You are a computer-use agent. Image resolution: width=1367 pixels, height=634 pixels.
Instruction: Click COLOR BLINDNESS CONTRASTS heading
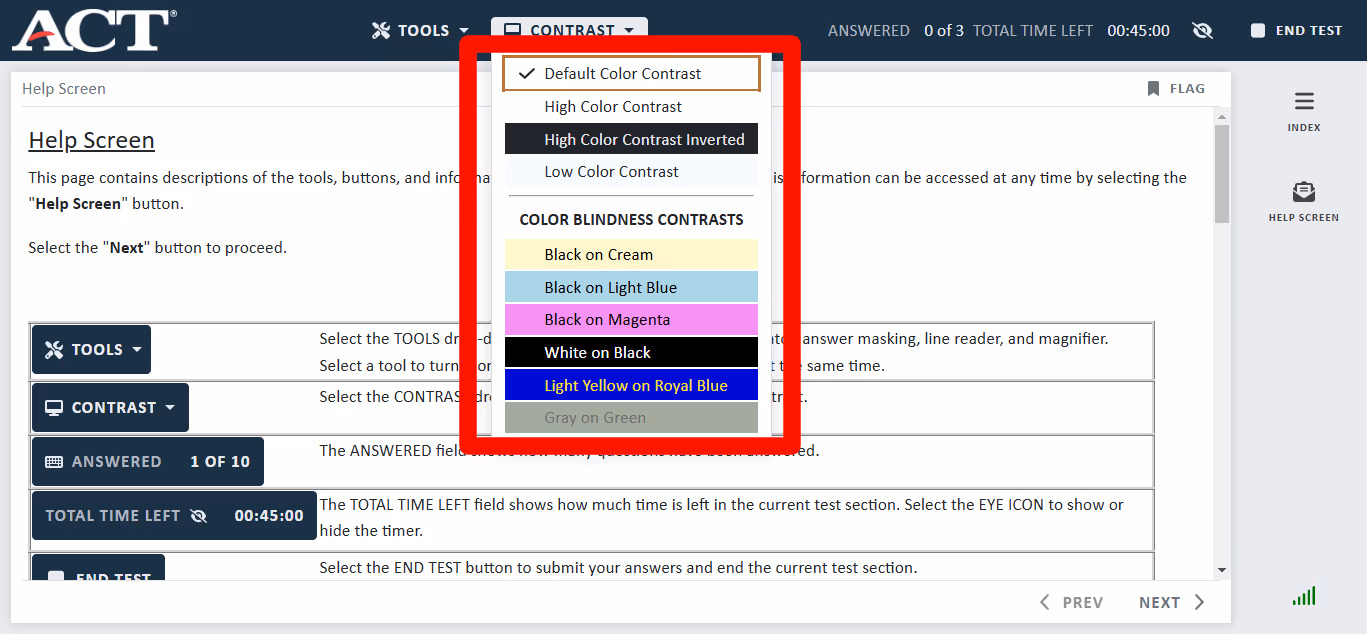coord(631,220)
